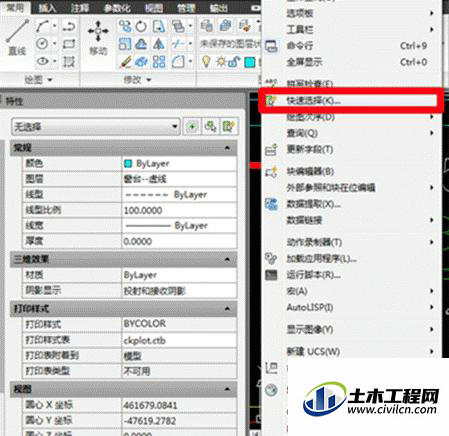Select the 直线 (Line) tool
This screenshot has width=449, height=436.
tap(17, 37)
